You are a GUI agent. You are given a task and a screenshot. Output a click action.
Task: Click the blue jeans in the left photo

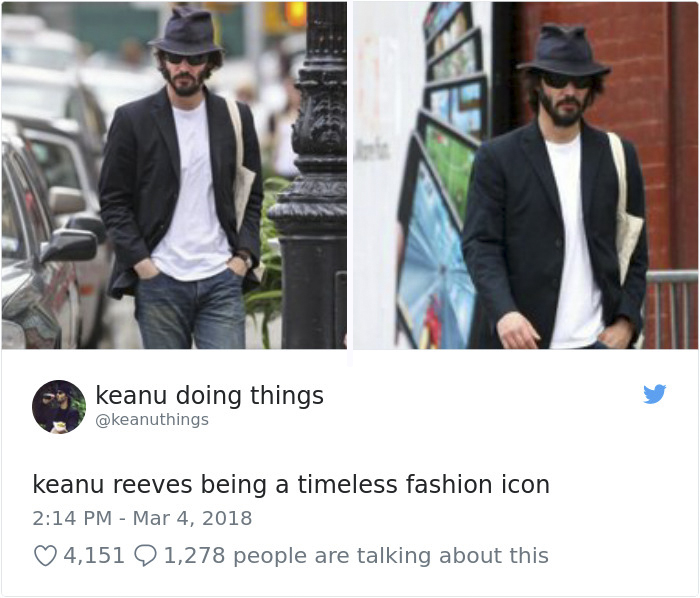click(191, 310)
